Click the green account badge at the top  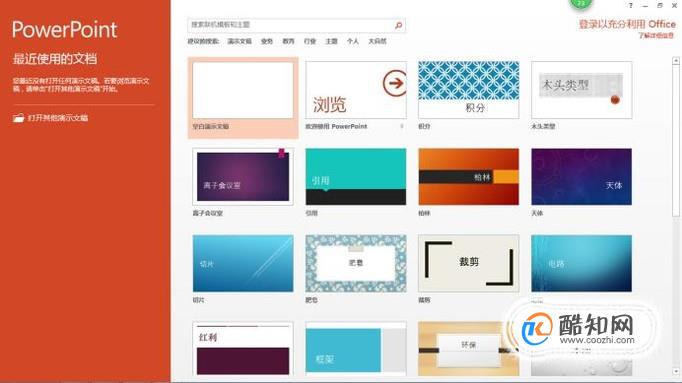pyautogui.click(x=581, y=3)
